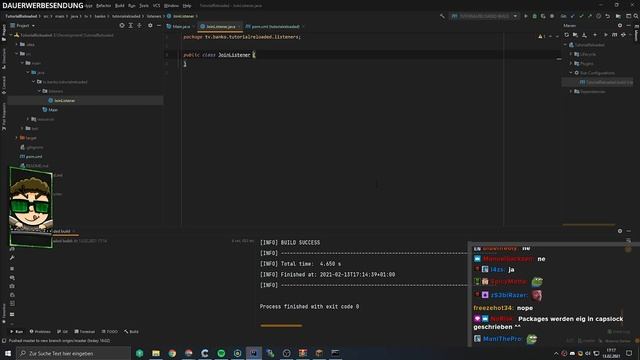Collapse Run Configurations node in Maven panel
The height and width of the screenshot is (360, 640).
pyautogui.click(x=571, y=73)
